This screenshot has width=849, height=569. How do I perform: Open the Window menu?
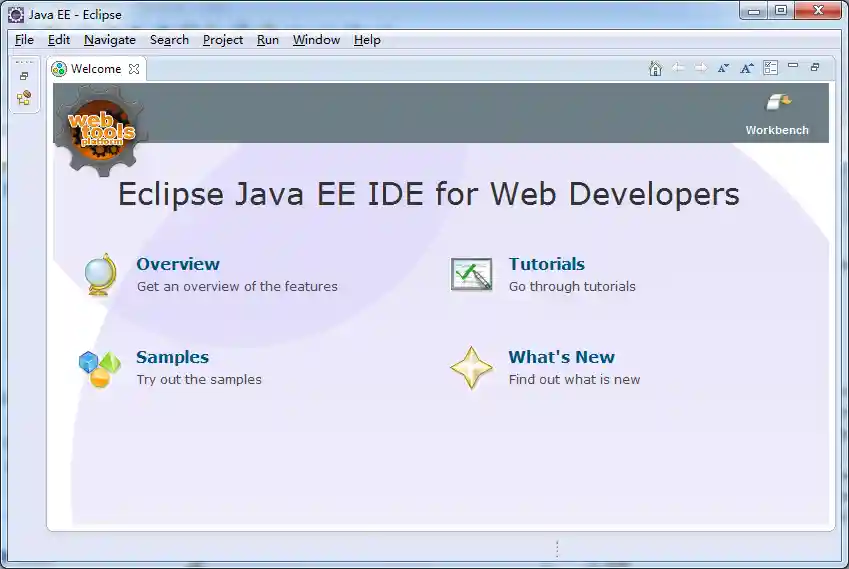tap(316, 40)
